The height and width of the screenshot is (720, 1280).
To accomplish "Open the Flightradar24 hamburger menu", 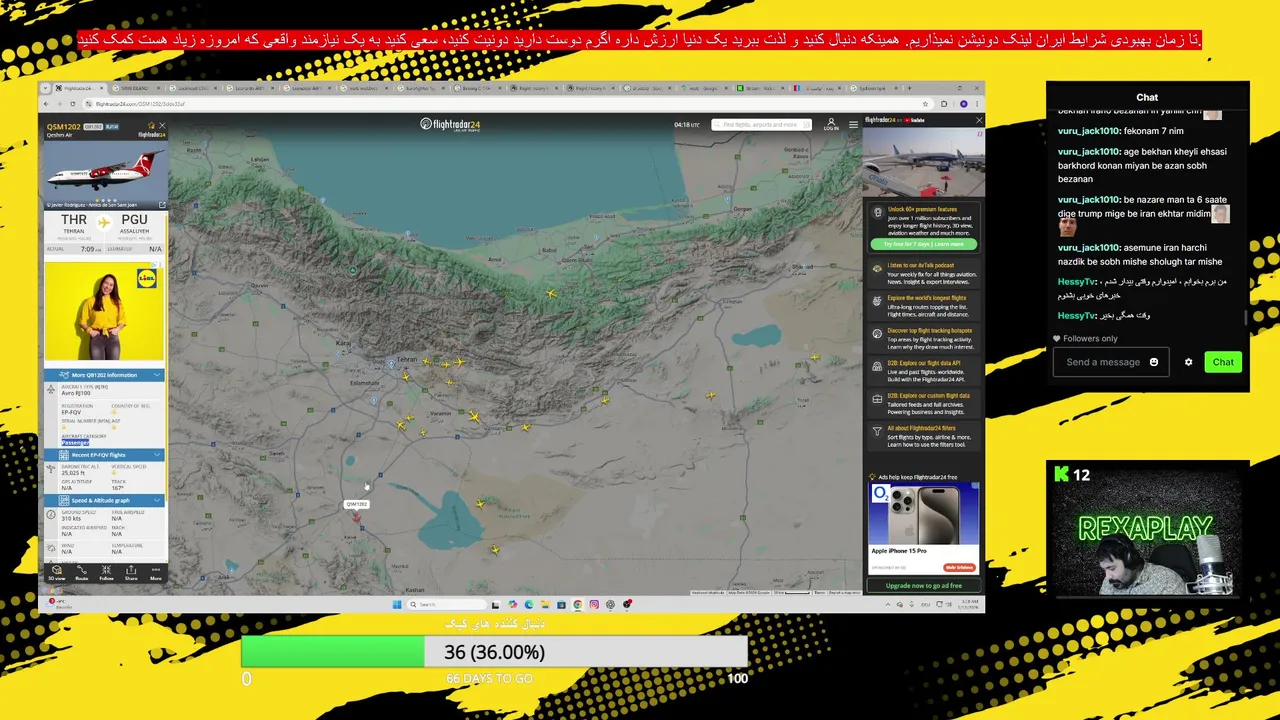I will (853, 124).
